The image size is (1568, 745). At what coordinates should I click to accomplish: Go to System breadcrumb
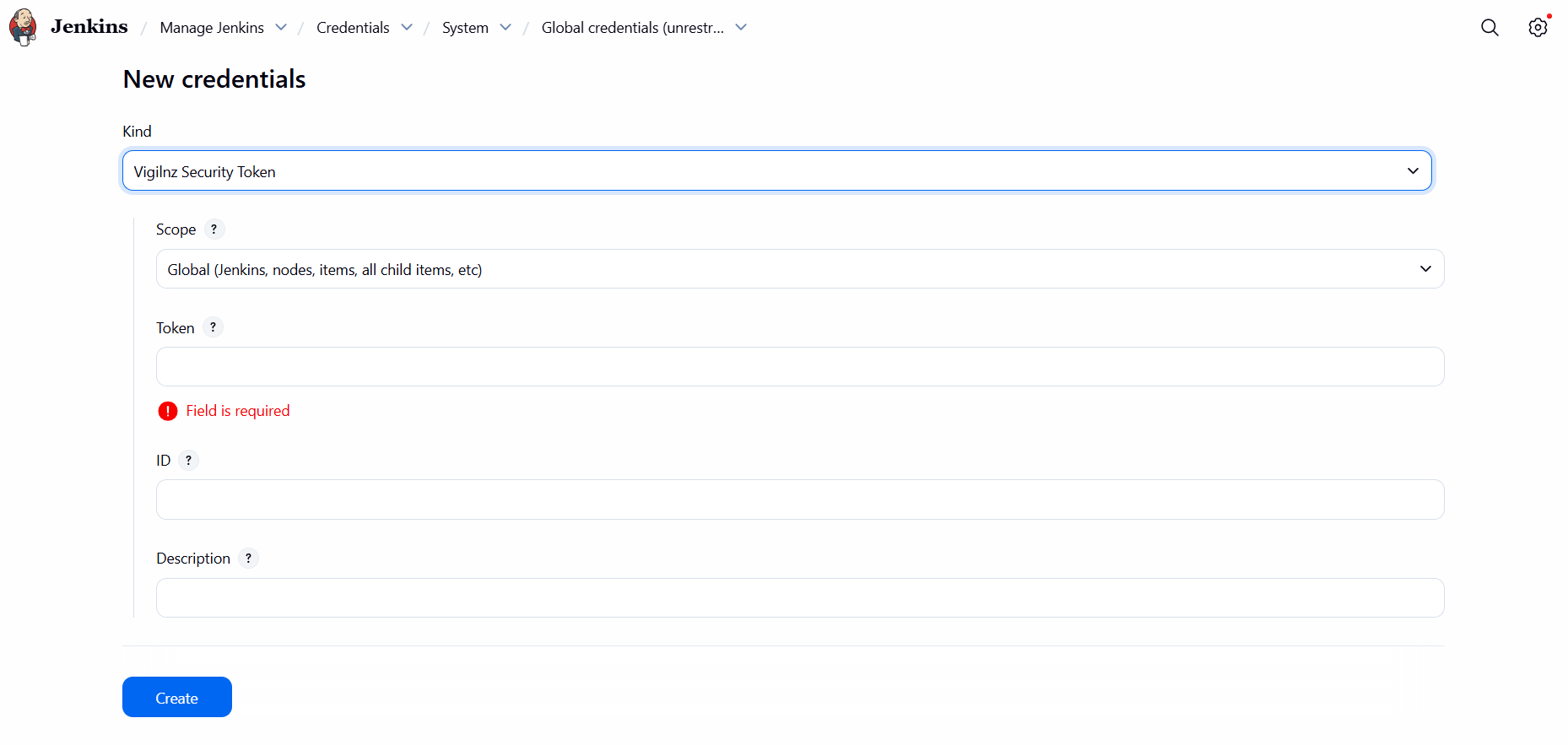tap(465, 28)
